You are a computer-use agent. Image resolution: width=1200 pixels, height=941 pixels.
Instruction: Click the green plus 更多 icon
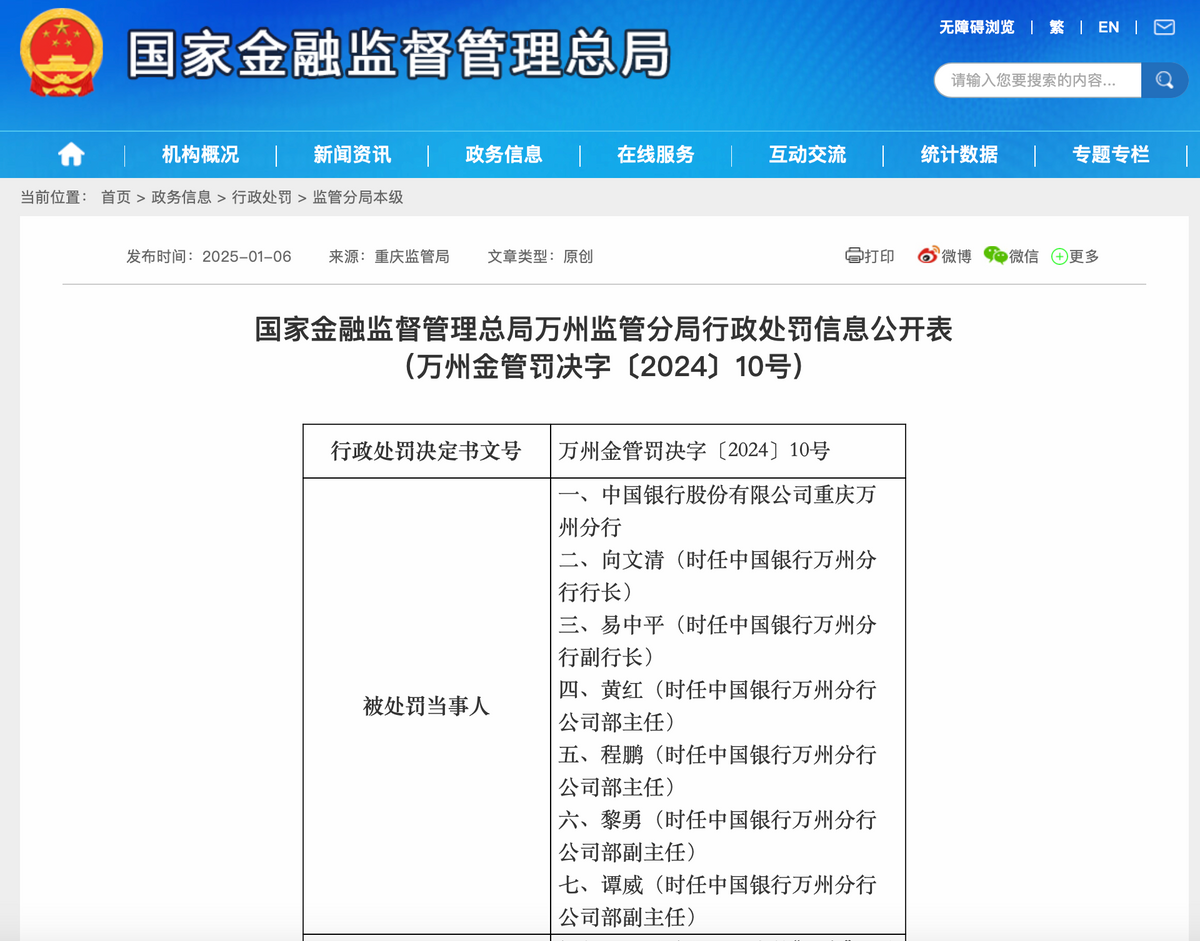click(x=1059, y=257)
